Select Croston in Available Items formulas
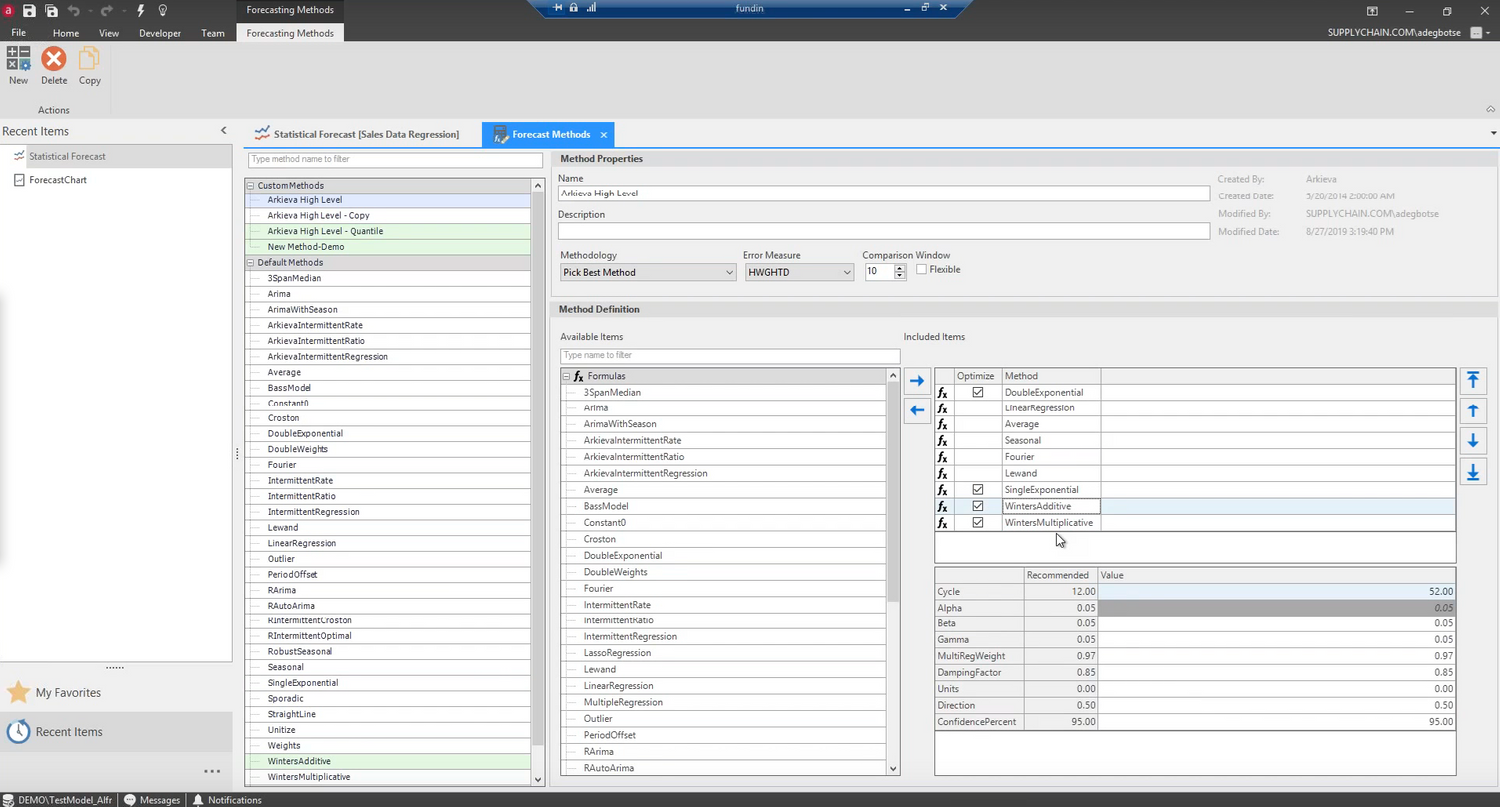This screenshot has height=807, width=1500. pyautogui.click(x=724, y=539)
